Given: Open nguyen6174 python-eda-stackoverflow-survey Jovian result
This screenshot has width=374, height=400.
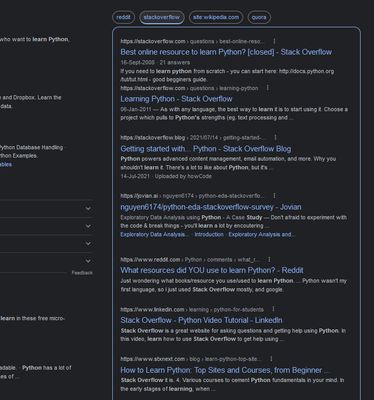Looking at the screenshot, I should [211, 207].
